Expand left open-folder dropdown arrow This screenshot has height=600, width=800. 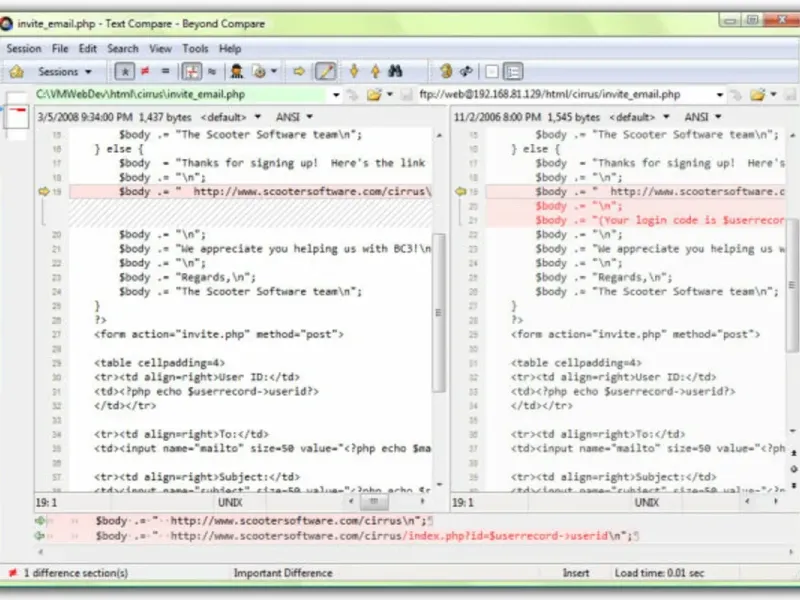[x=390, y=94]
